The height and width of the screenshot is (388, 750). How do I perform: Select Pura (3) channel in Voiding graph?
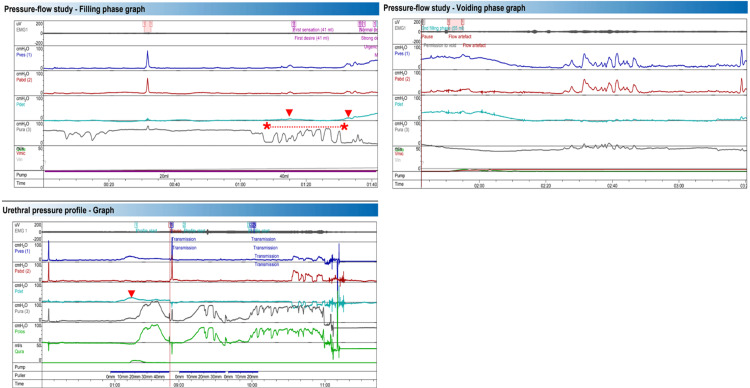tap(402, 129)
